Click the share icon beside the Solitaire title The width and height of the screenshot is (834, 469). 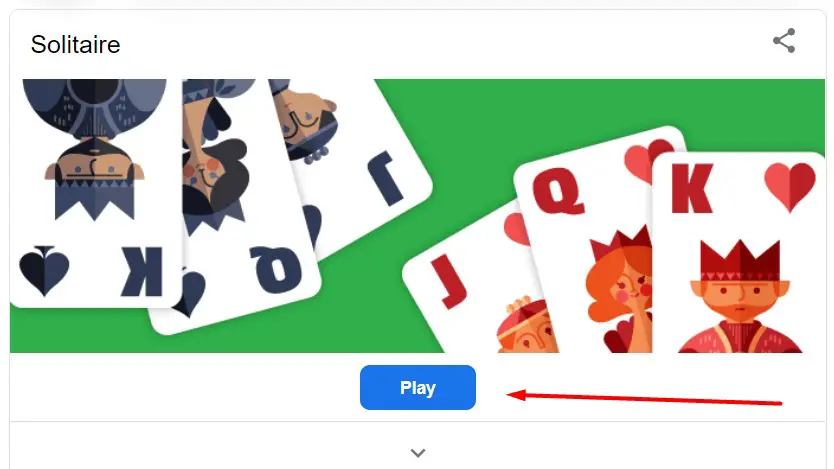click(x=784, y=40)
